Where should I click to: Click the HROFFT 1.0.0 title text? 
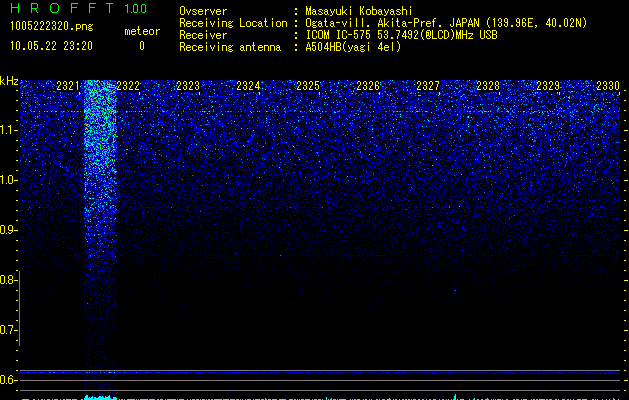[x=78, y=8]
